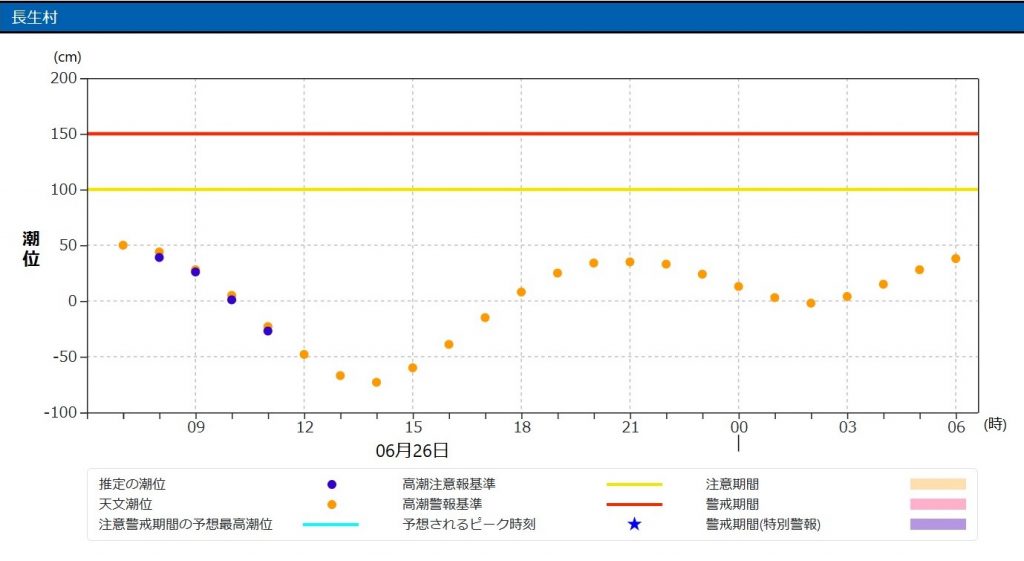Click the 21 hour label on the x-axis

[x=630, y=427]
